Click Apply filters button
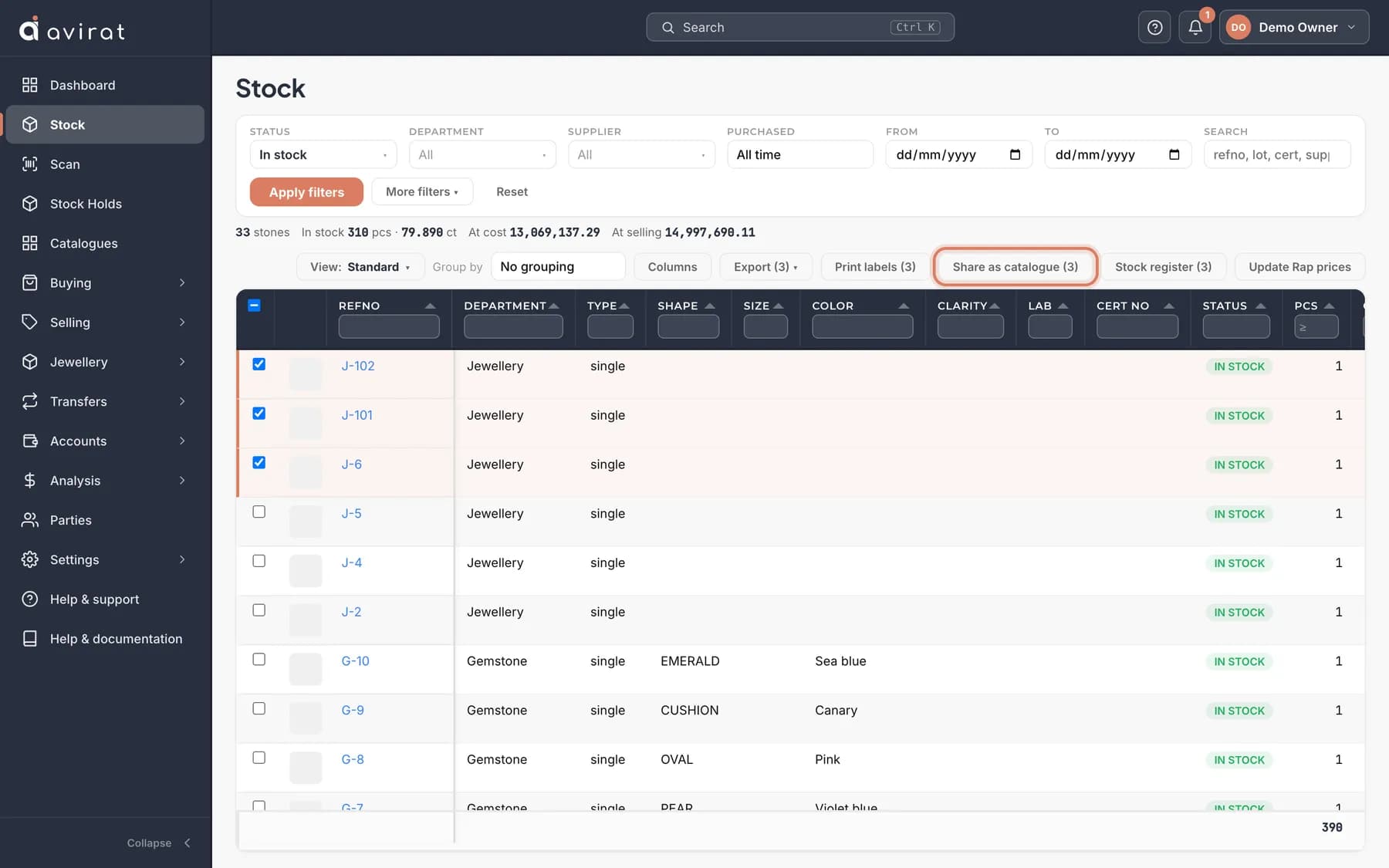 pyautogui.click(x=306, y=192)
